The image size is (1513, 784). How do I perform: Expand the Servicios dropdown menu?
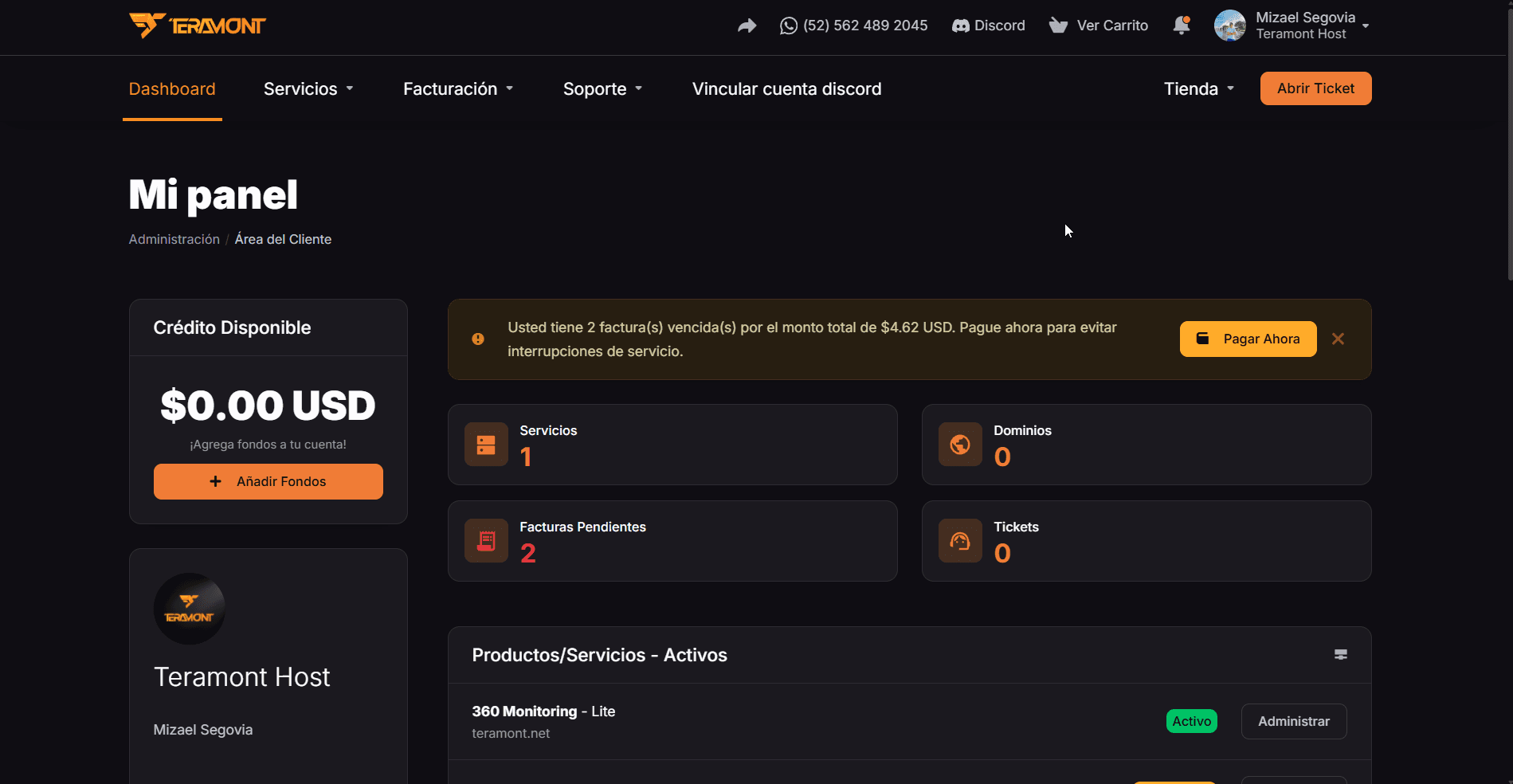coord(308,89)
